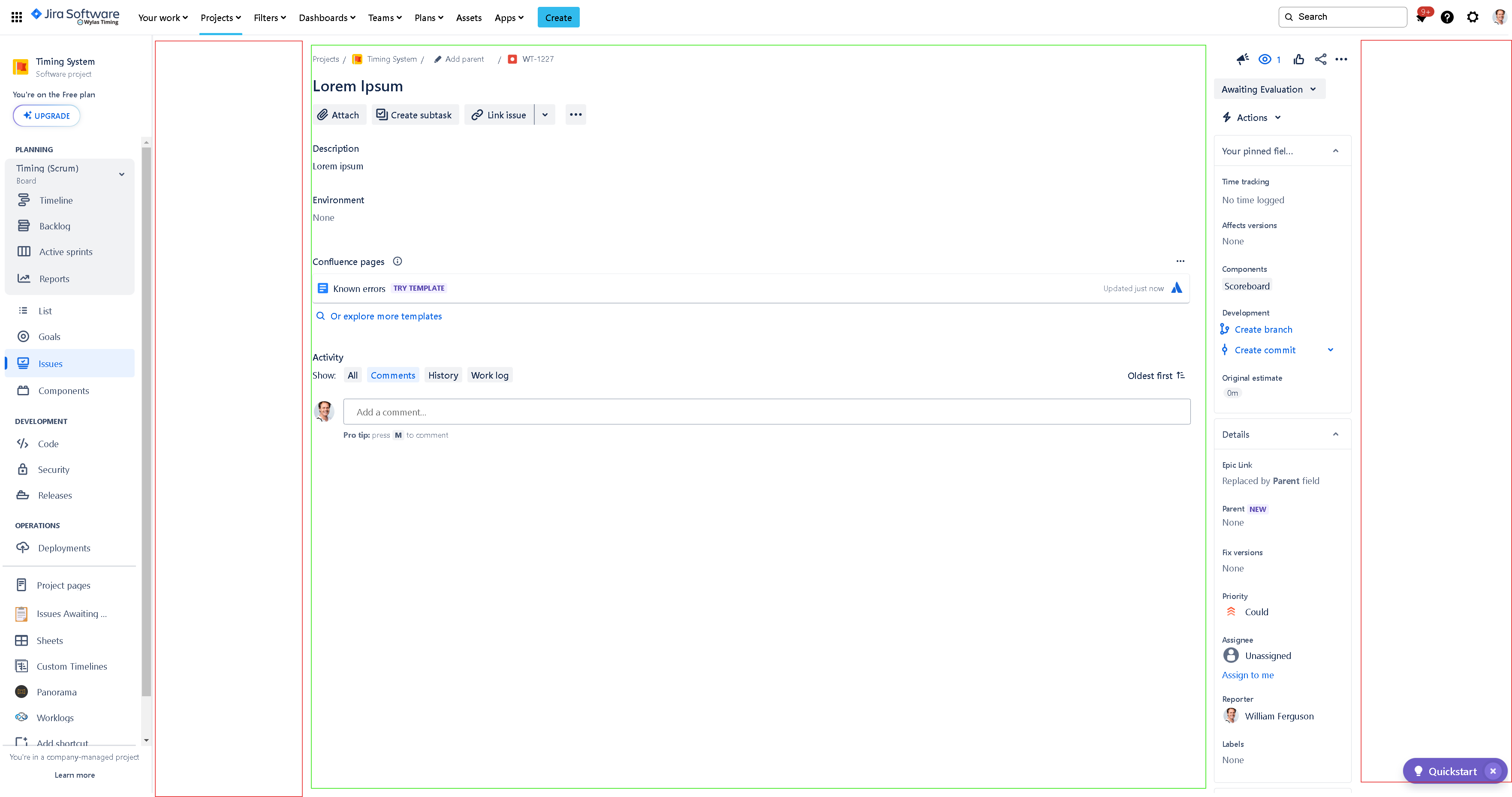The width and height of the screenshot is (1512, 797).
Task: Toggle the Oldest first sort order
Action: coord(1156,376)
